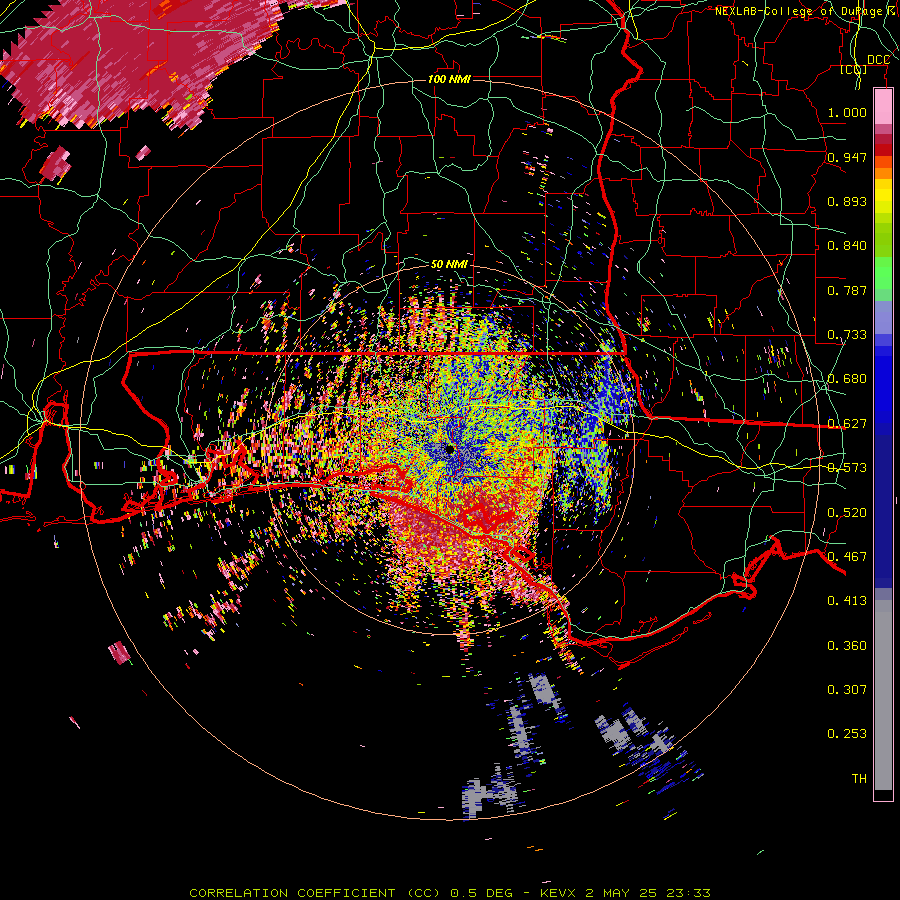Click the bright green segment of the color bar

click(x=883, y=273)
